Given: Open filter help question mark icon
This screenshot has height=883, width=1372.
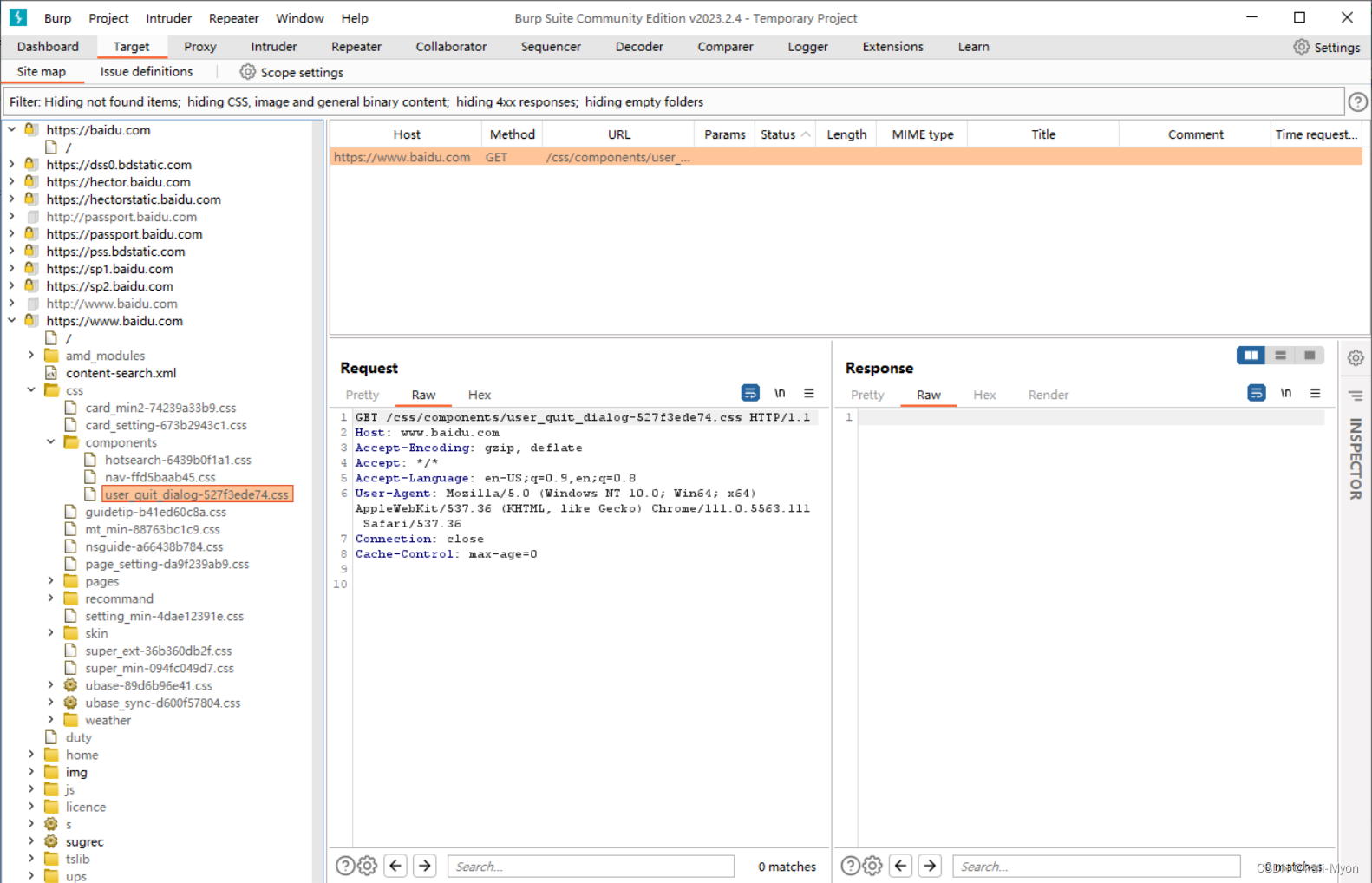Looking at the screenshot, I should click(1357, 102).
